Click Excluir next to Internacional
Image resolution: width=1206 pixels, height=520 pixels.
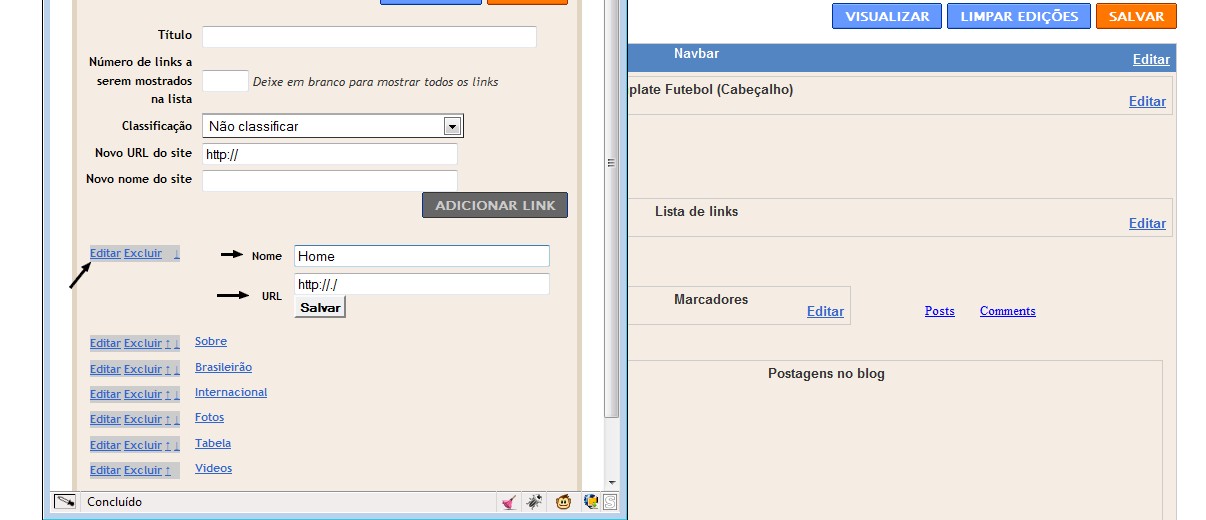pos(143,394)
